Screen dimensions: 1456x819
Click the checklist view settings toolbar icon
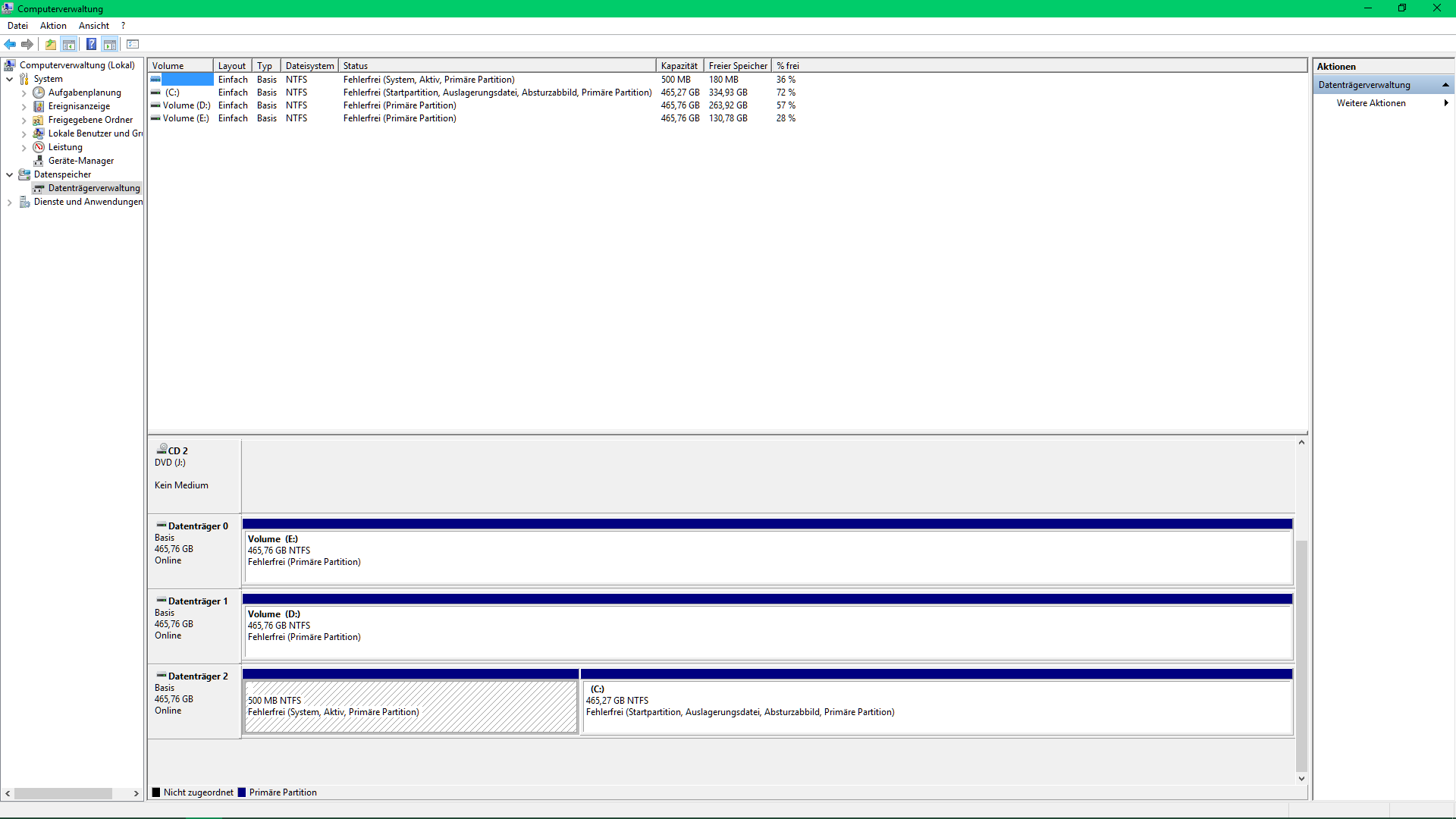[133, 44]
